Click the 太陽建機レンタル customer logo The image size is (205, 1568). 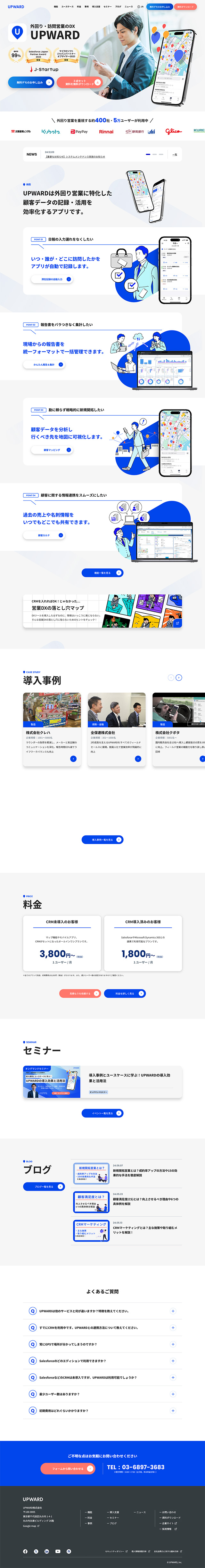point(21,132)
